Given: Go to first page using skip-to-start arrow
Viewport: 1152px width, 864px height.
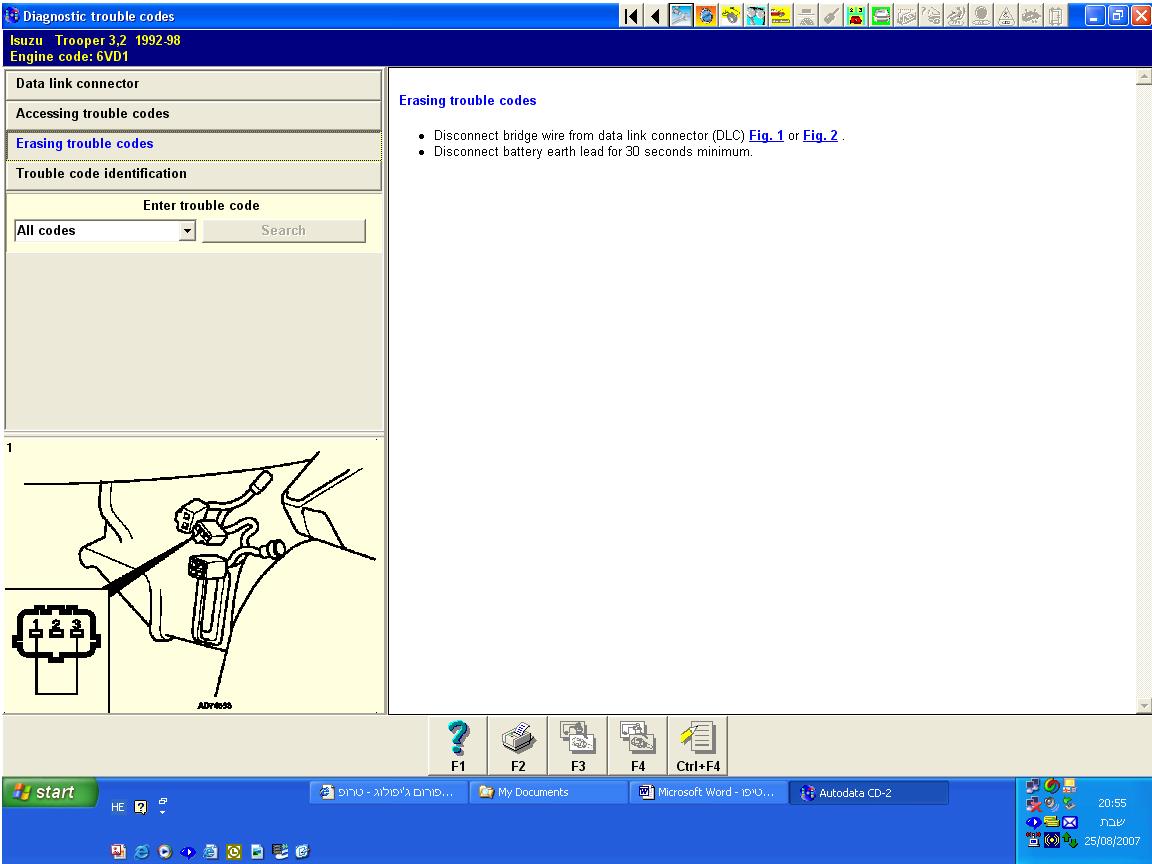Looking at the screenshot, I should [632, 16].
